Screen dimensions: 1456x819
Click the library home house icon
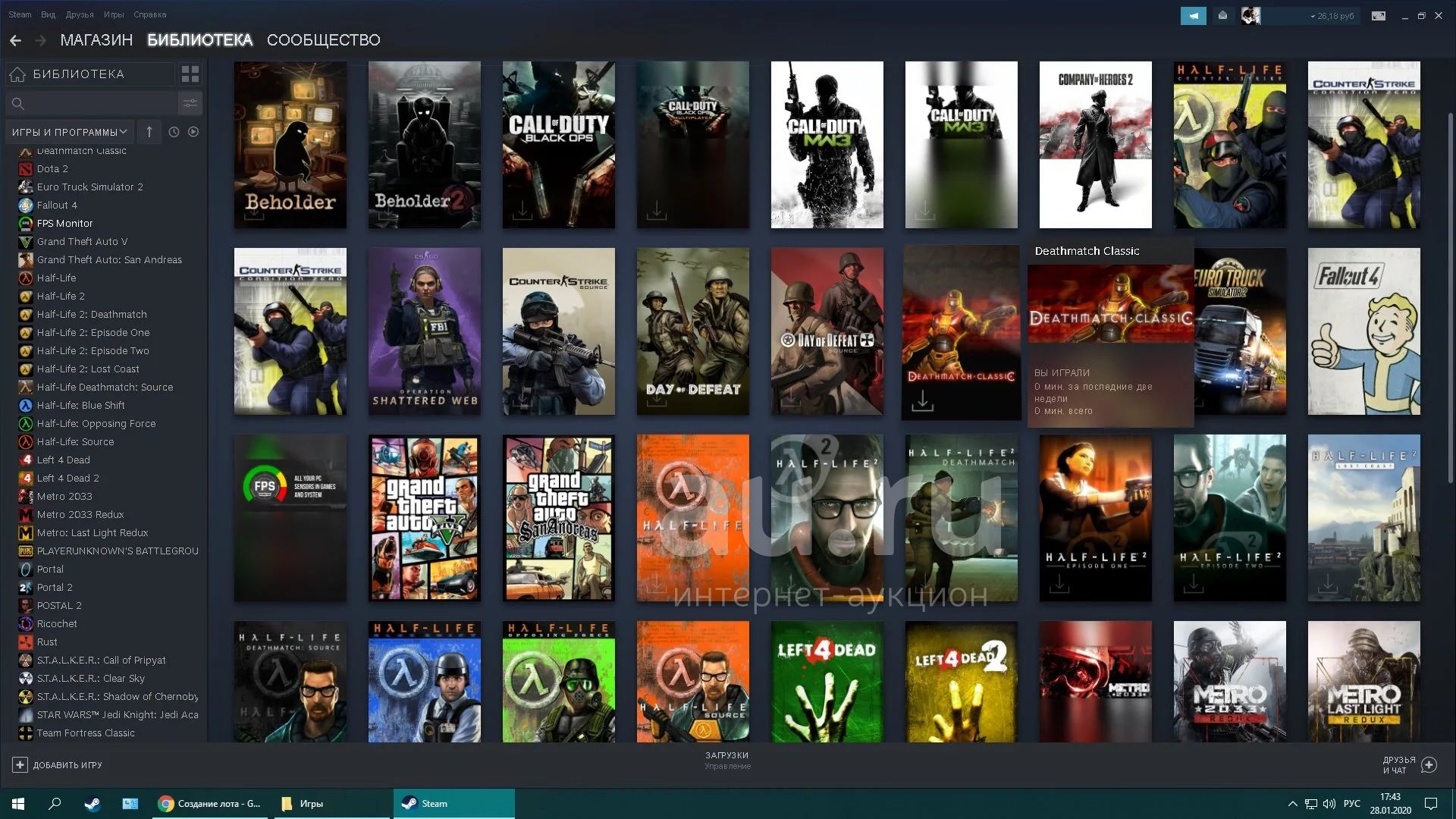tap(17, 74)
